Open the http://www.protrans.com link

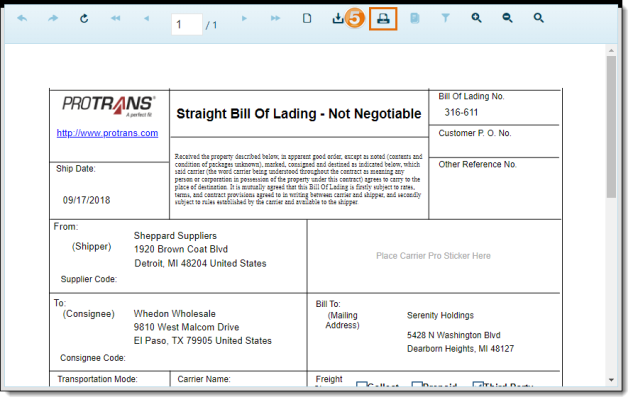click(107, 133)
